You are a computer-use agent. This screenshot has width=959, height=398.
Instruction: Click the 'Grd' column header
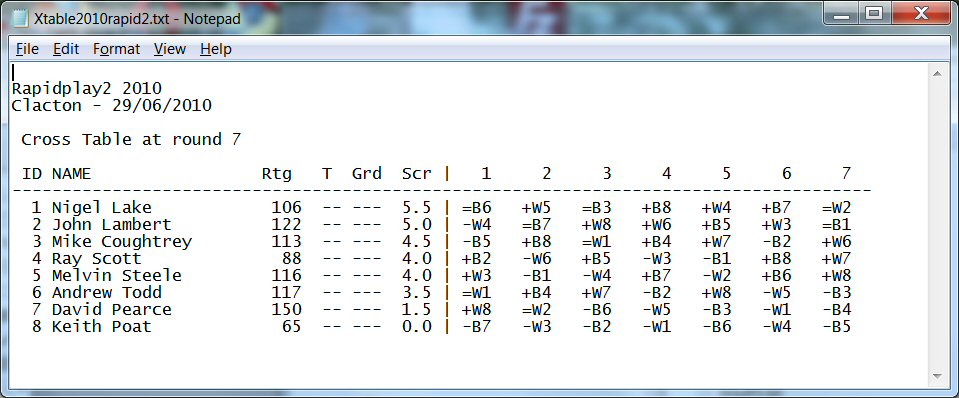367,174
